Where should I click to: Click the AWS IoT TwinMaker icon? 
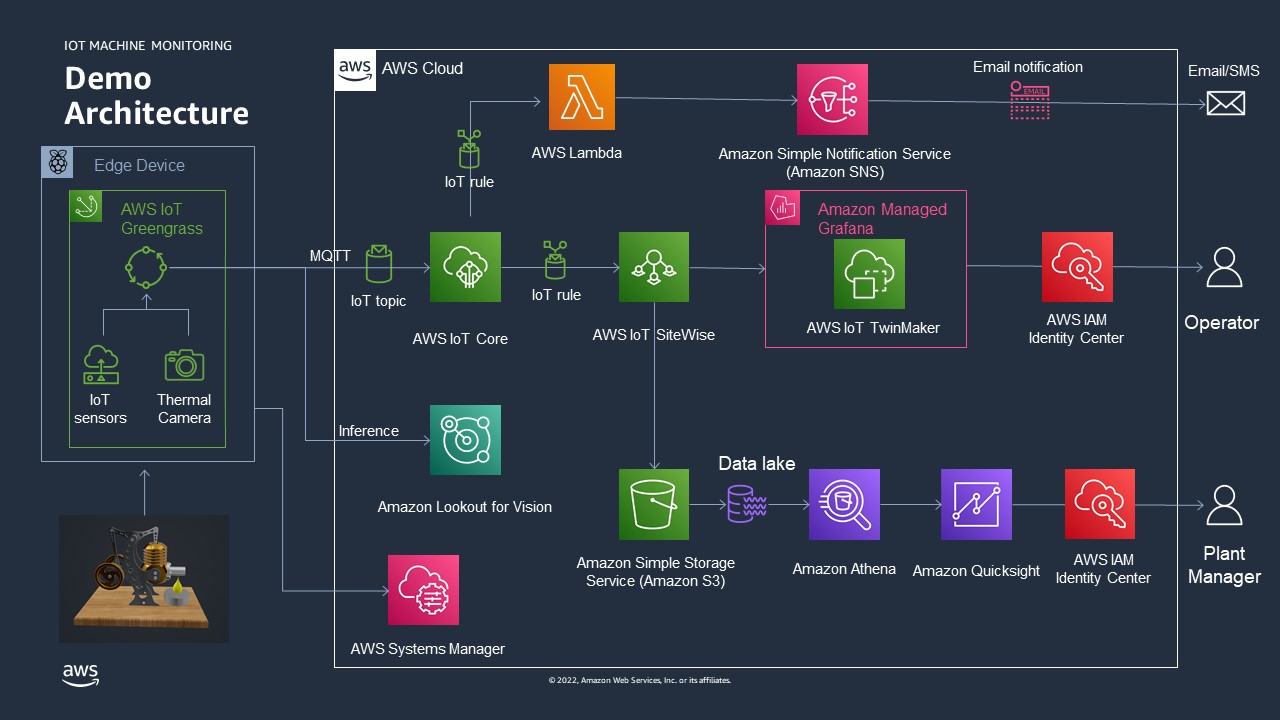869,274
